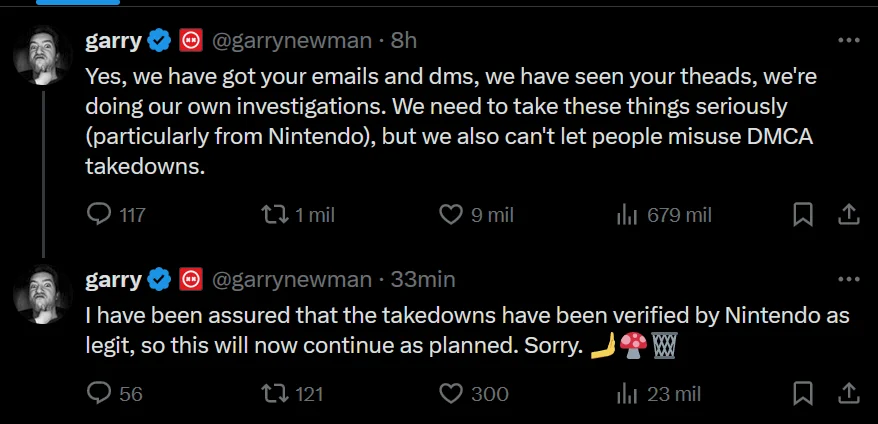Bookmark the second tweet about Nintendo verification
Viewport: 878px width, 424px height.
(x=802, y=393)
